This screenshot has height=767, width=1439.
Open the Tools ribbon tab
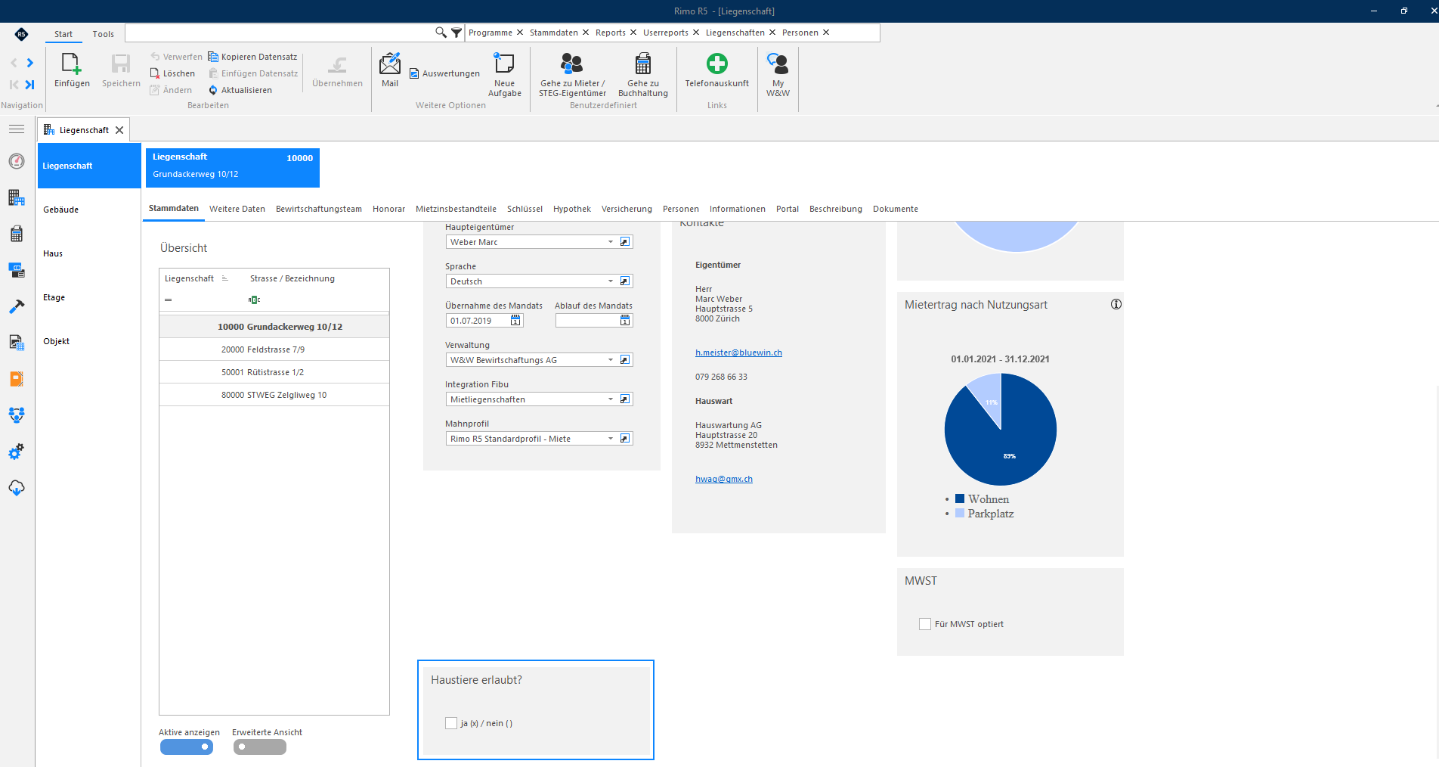pos(103,34)
